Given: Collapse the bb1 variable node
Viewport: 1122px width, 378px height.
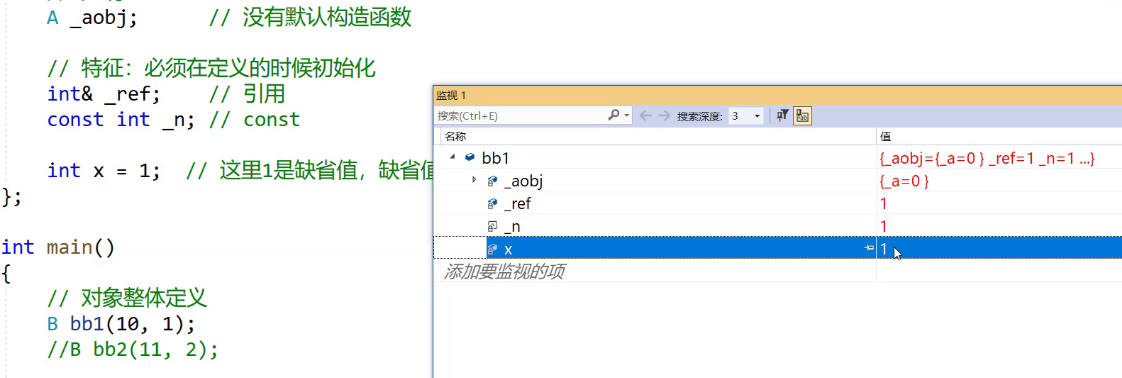Looking at the screenshot, I should 452,157.
